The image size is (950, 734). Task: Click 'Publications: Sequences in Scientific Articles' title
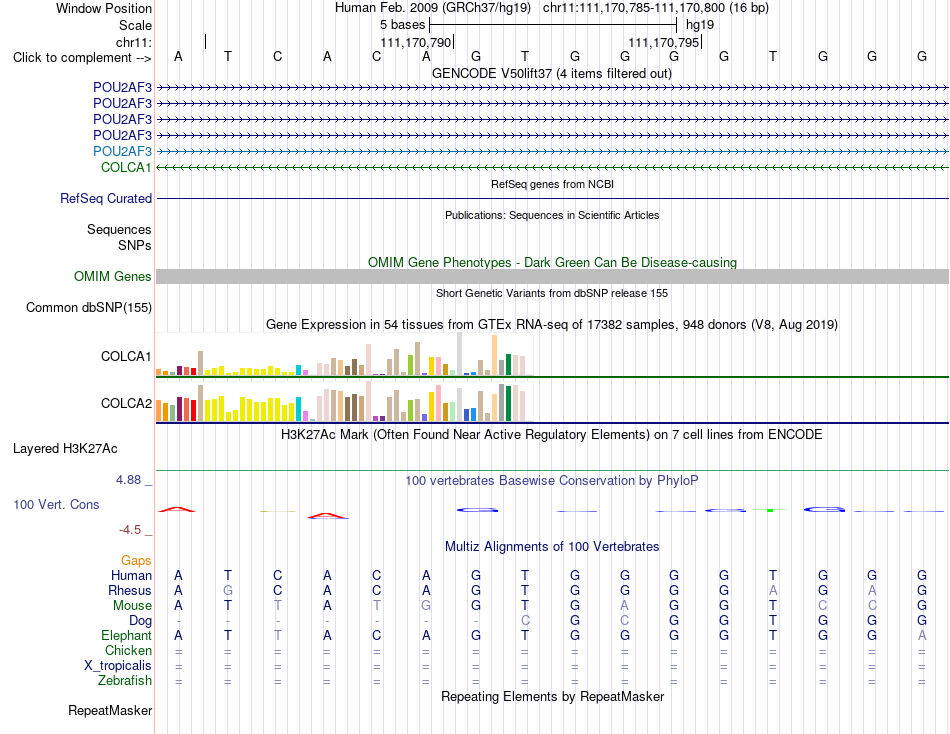pyautogui.click(x=552, y=215)
